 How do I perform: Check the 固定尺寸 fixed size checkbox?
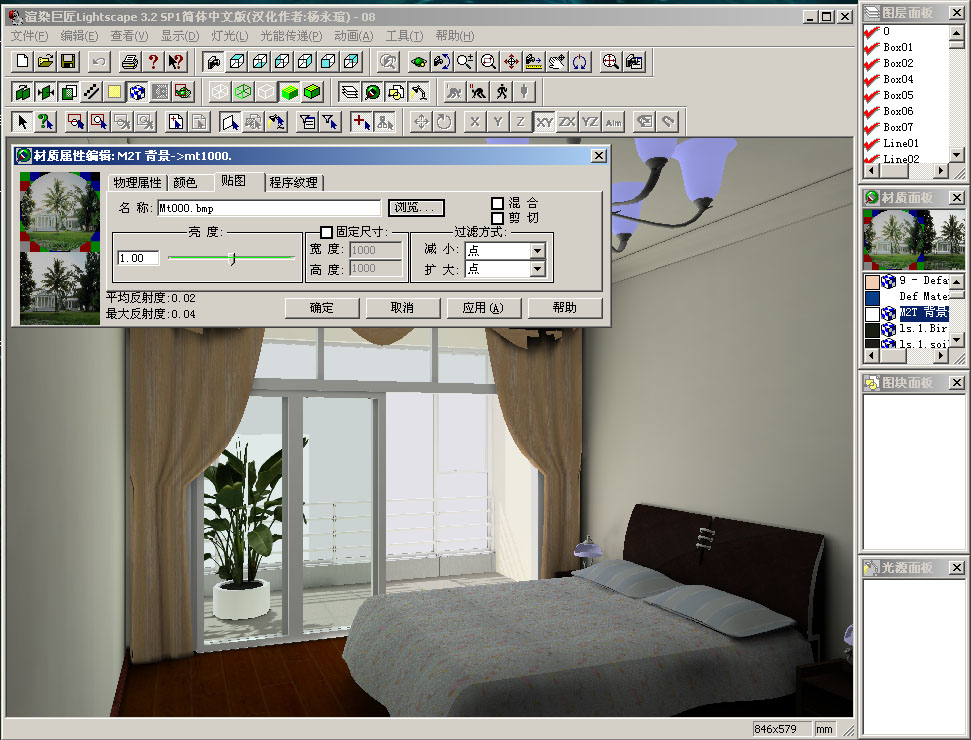point(326,232)
